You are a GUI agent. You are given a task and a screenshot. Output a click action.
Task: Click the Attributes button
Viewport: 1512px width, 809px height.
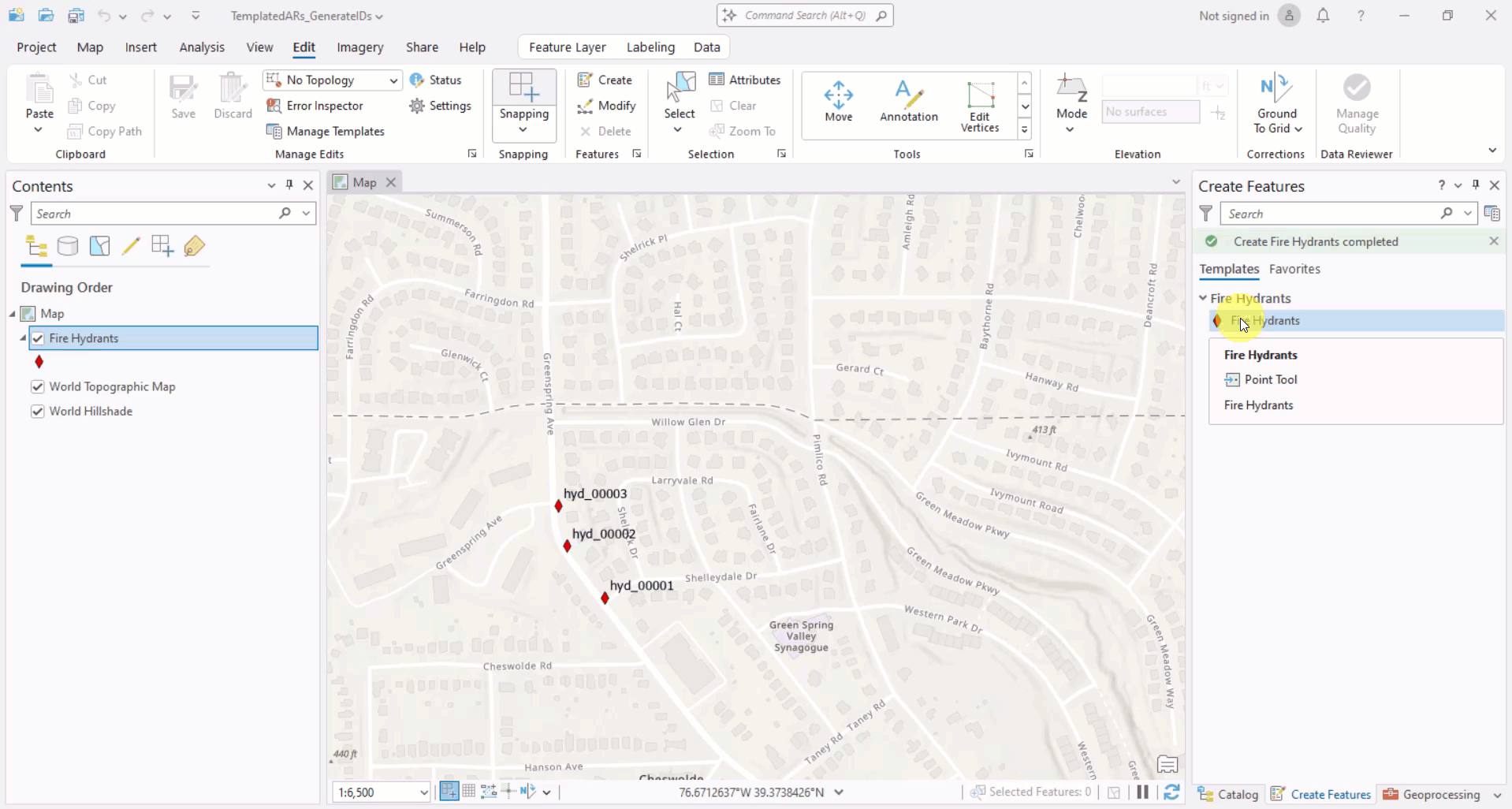pos(744,80)
